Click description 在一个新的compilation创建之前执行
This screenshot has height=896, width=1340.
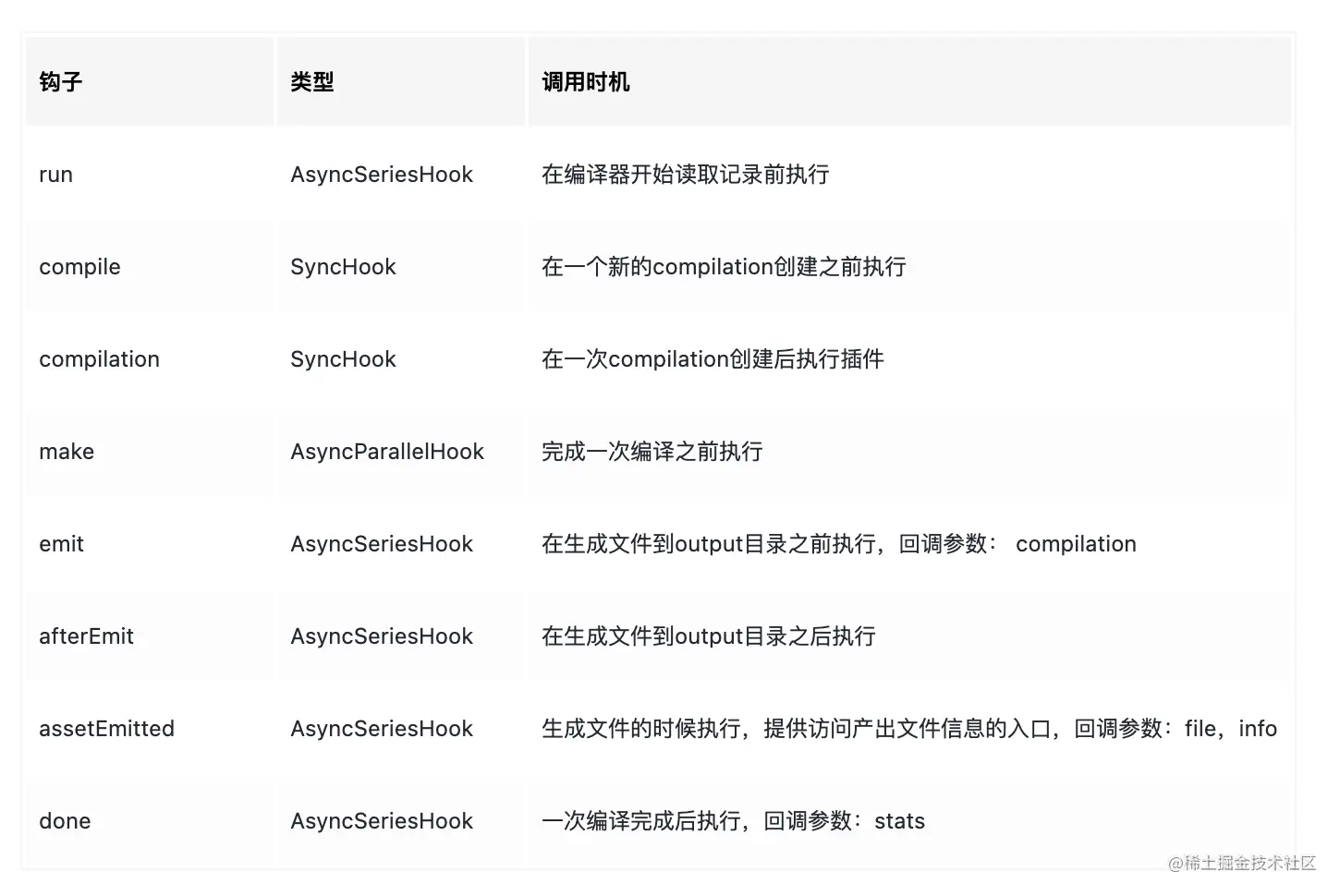pyautogui.click(x=724, y=267)
